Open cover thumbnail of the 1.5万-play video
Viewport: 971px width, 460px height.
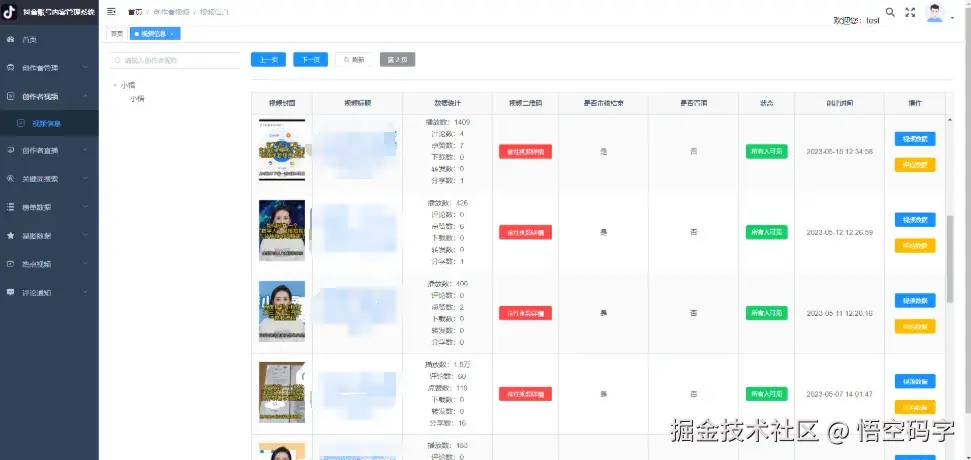pyautogui.click(x=282, y=393)
